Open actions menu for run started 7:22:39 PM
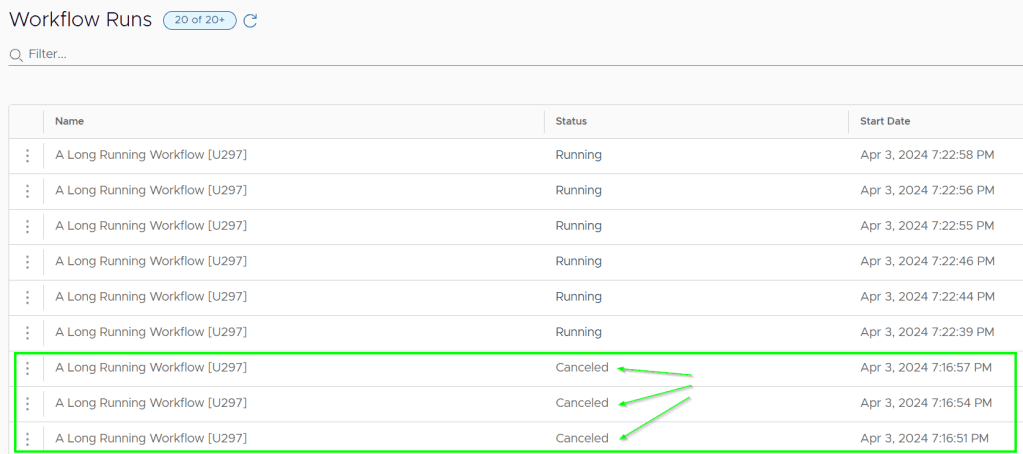The image size is (1023, 454). 27,332
